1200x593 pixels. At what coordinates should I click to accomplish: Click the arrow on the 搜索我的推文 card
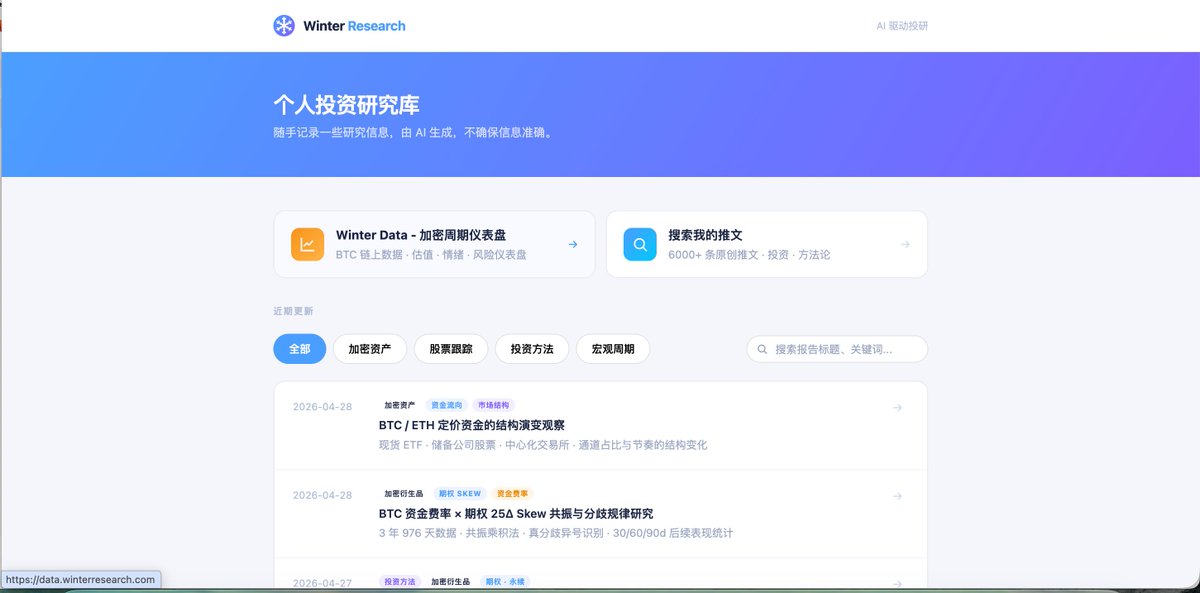coord(905,244)
